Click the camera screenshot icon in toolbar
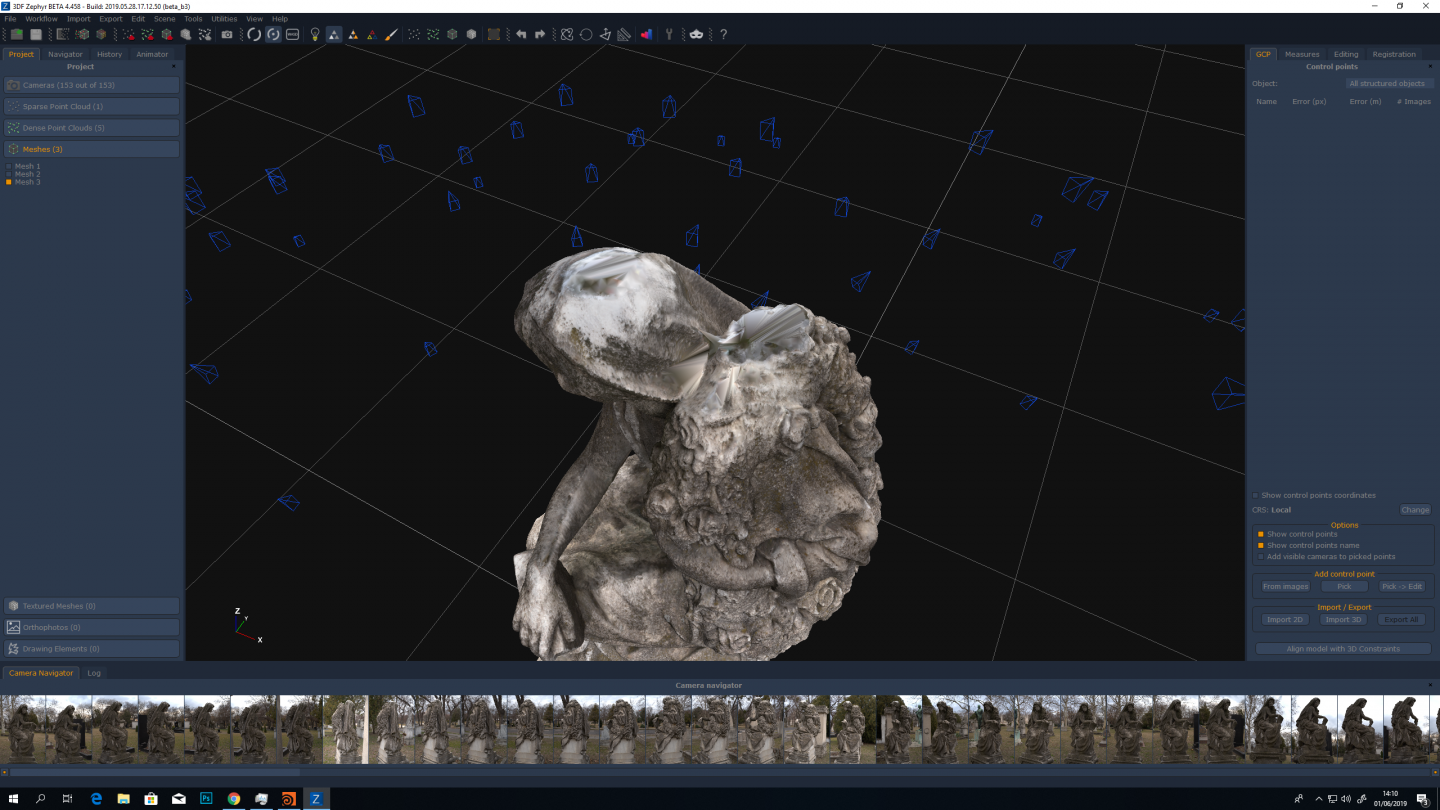 click(227, 34)
